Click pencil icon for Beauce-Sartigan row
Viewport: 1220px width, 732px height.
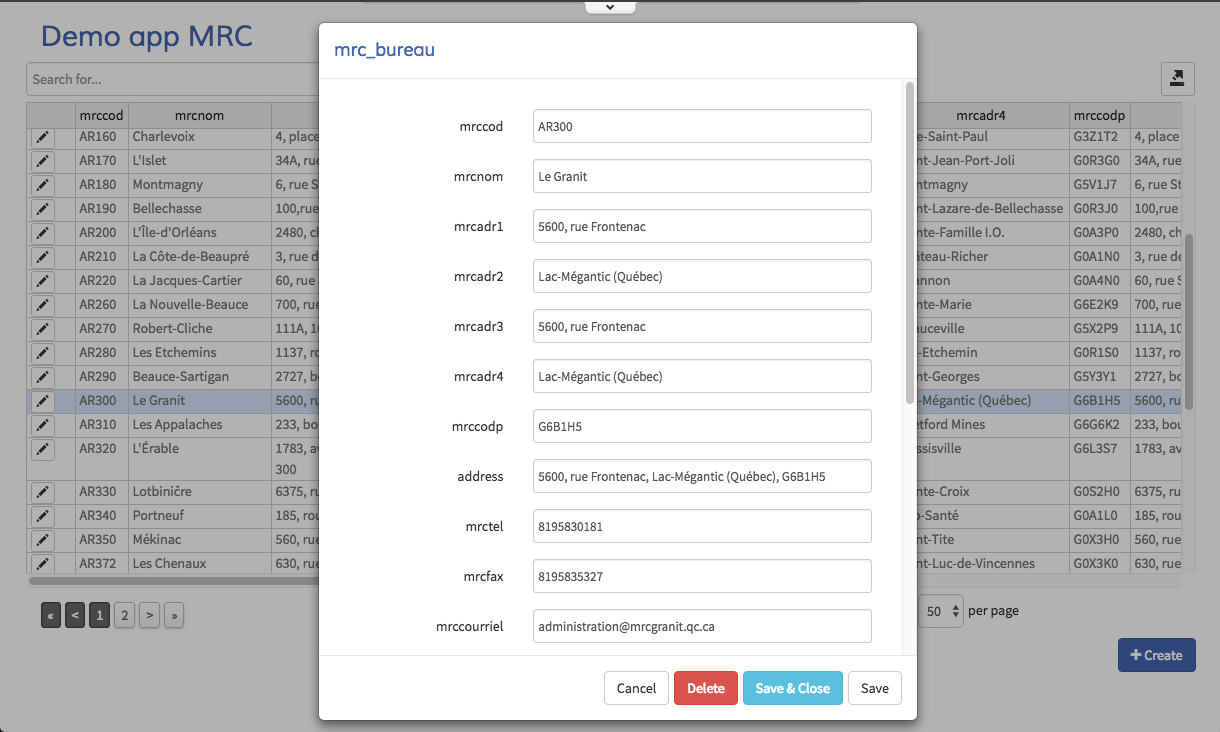[x=42, y=377]
